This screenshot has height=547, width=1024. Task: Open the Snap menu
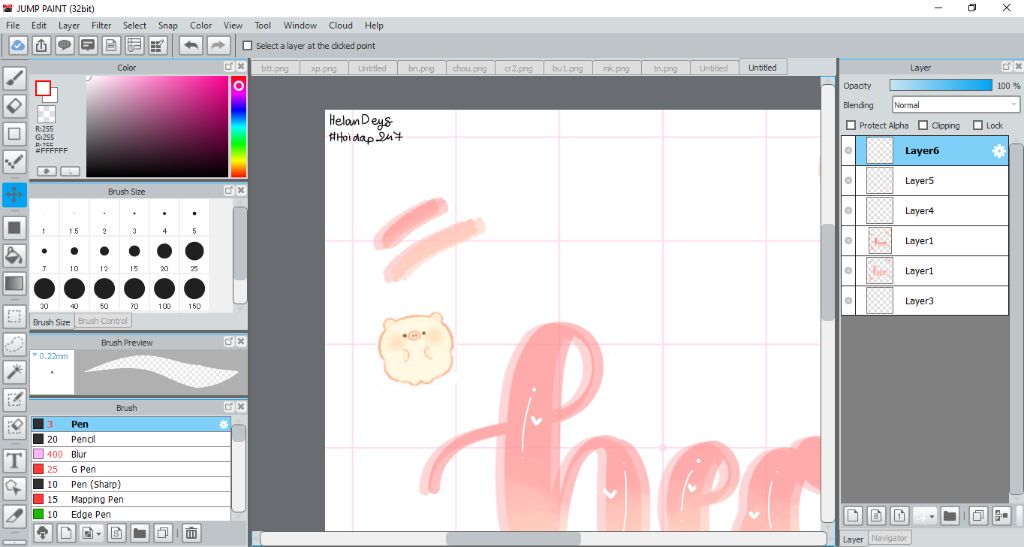pos(168,25)
